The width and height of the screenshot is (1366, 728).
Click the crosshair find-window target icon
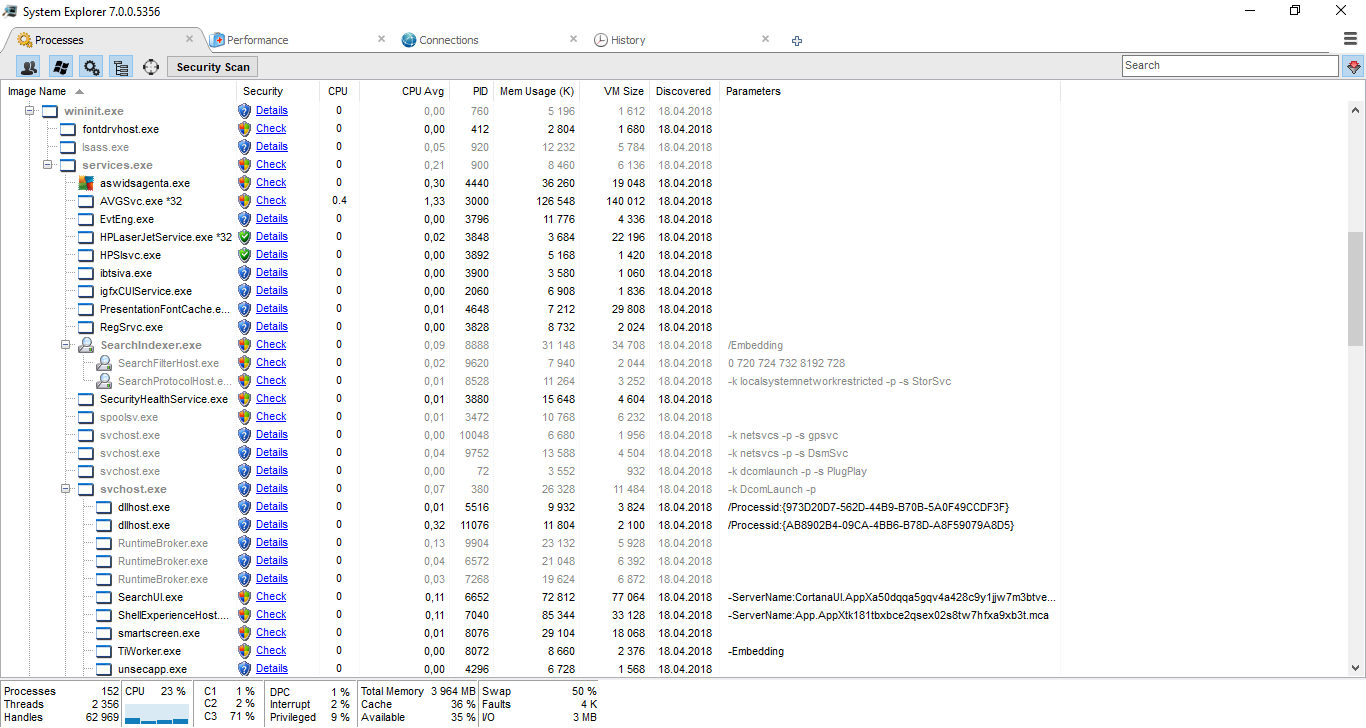151,67
